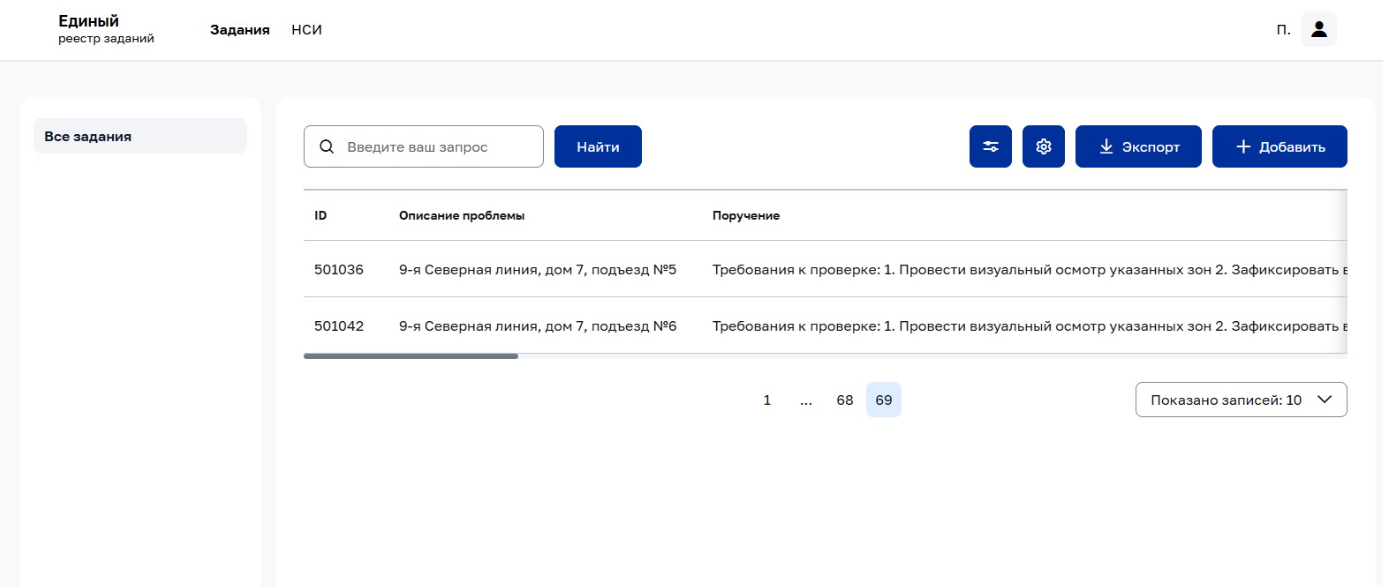Viewport: 1383px width, 587px height.
Task: Click the magnifier icon in search field
Action: (x=326, y=147)
